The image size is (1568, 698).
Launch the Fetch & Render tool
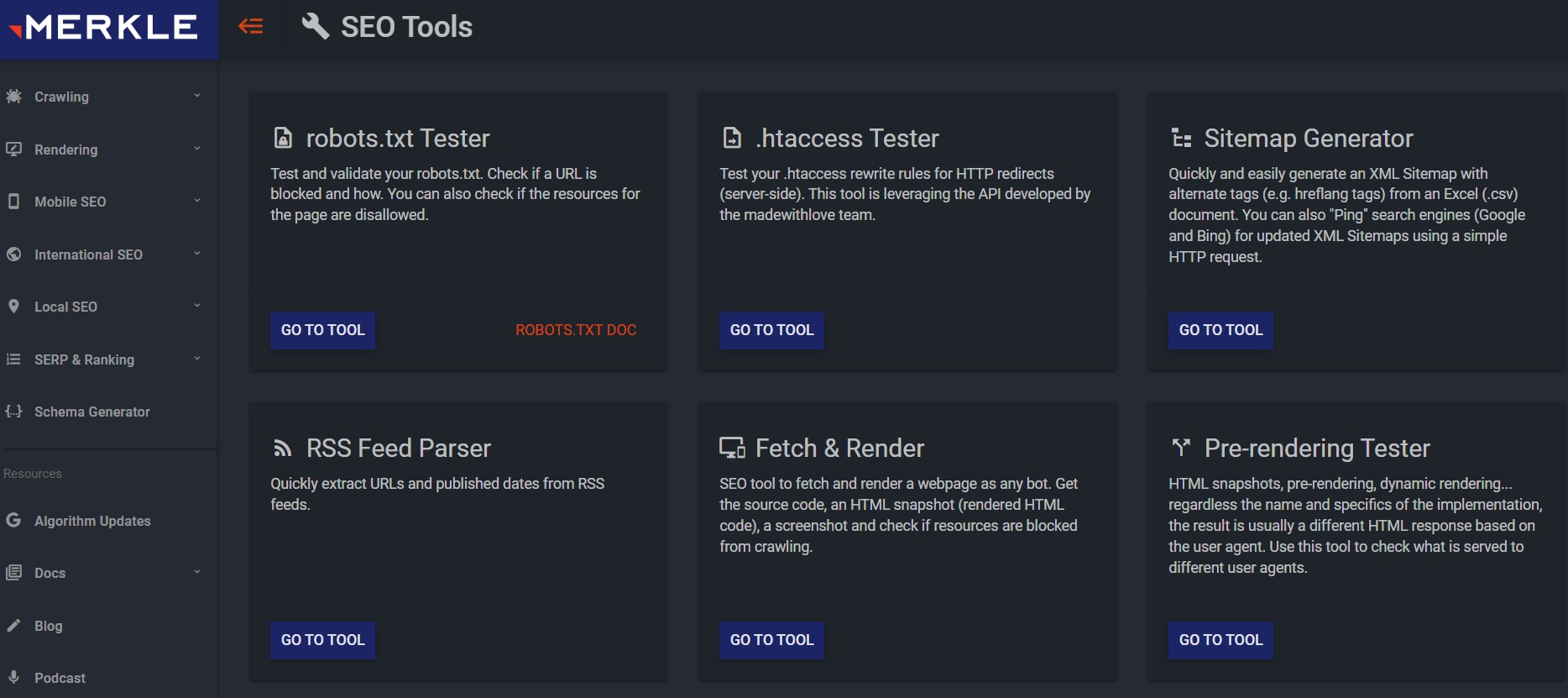pyautogui.click(x=771, y=640)
